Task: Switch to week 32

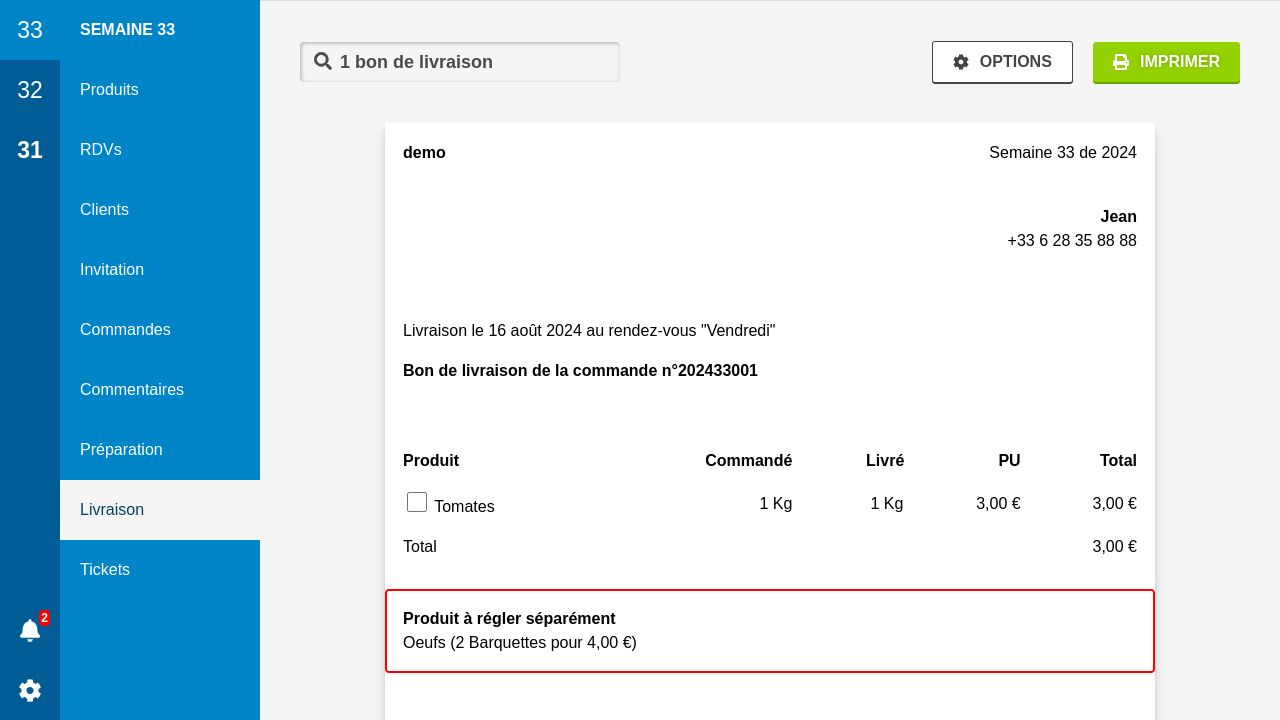Action: tap(30, 90)
